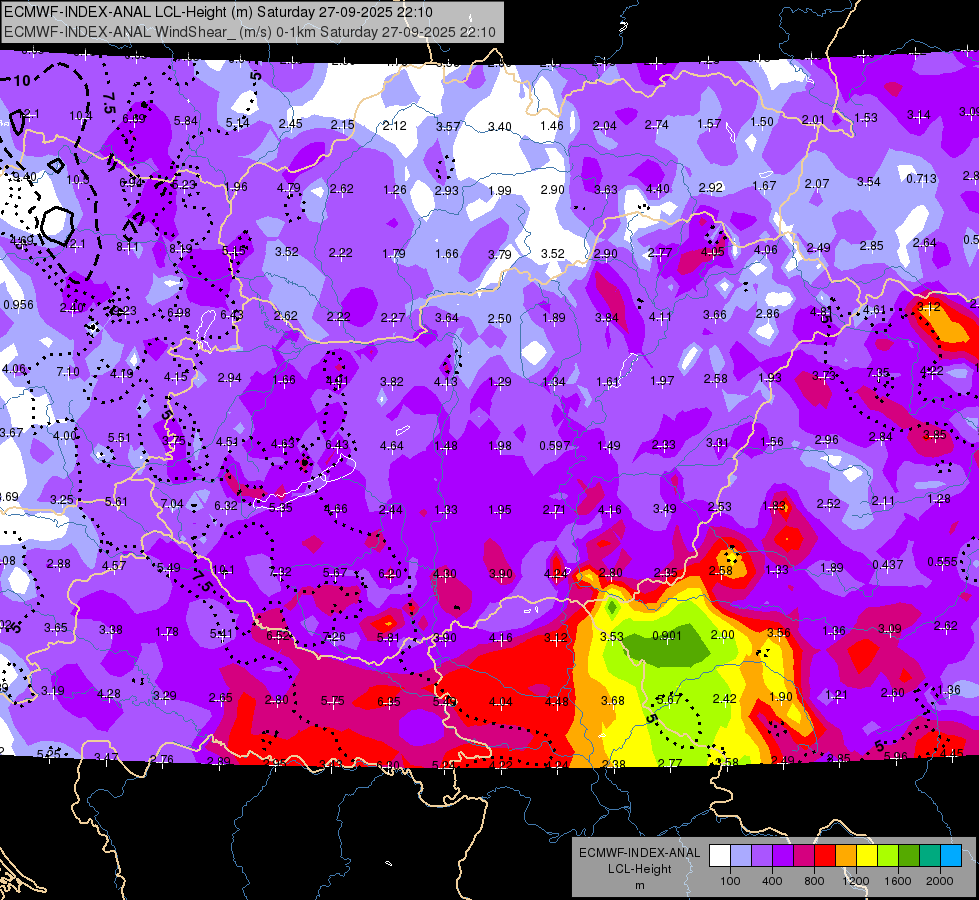Click the wind shear value 2.12
The height and width of the screenshot is (900, 979).
[395, 126]
